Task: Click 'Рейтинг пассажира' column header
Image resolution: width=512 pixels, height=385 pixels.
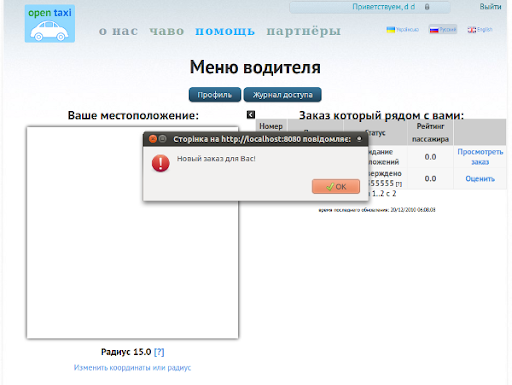Action: (x=430, y=132)
